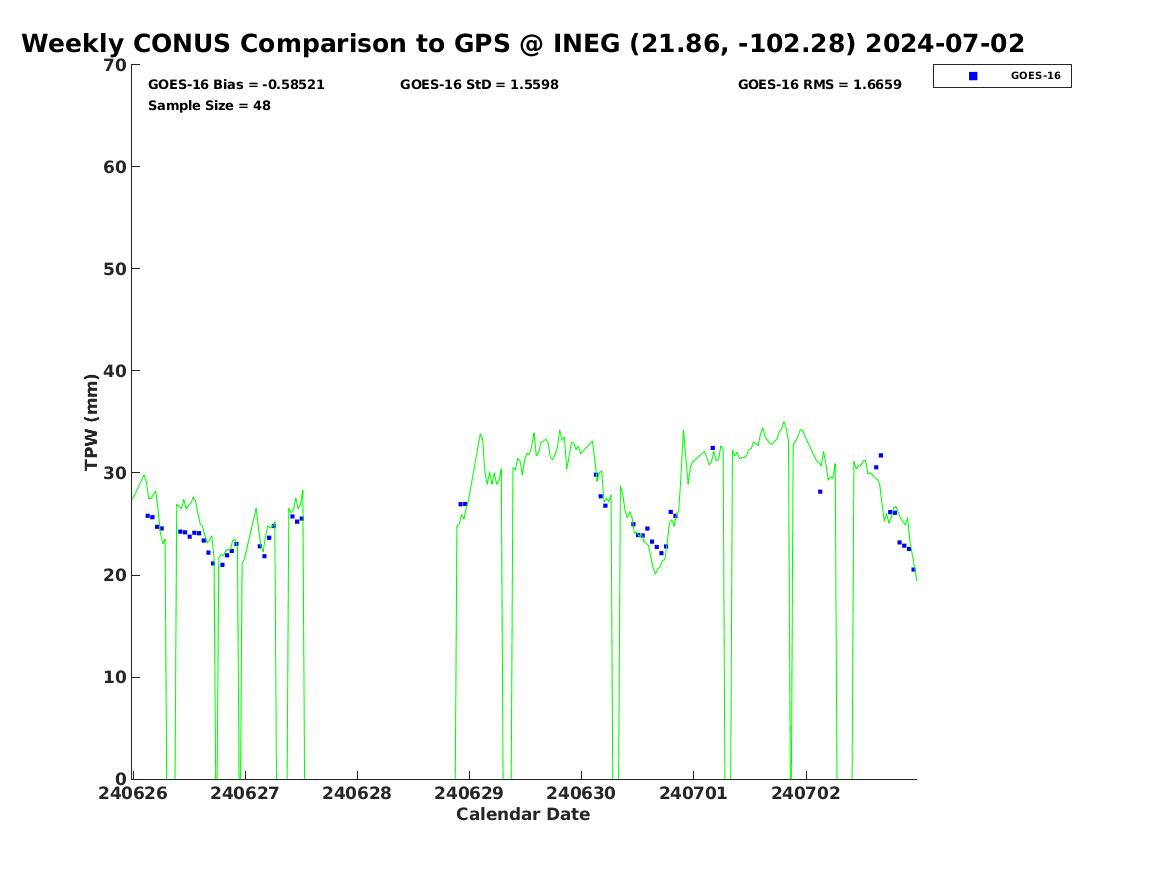
Task: Click the 'Calendar Date' x-axis label
Action: pos(522,815)
